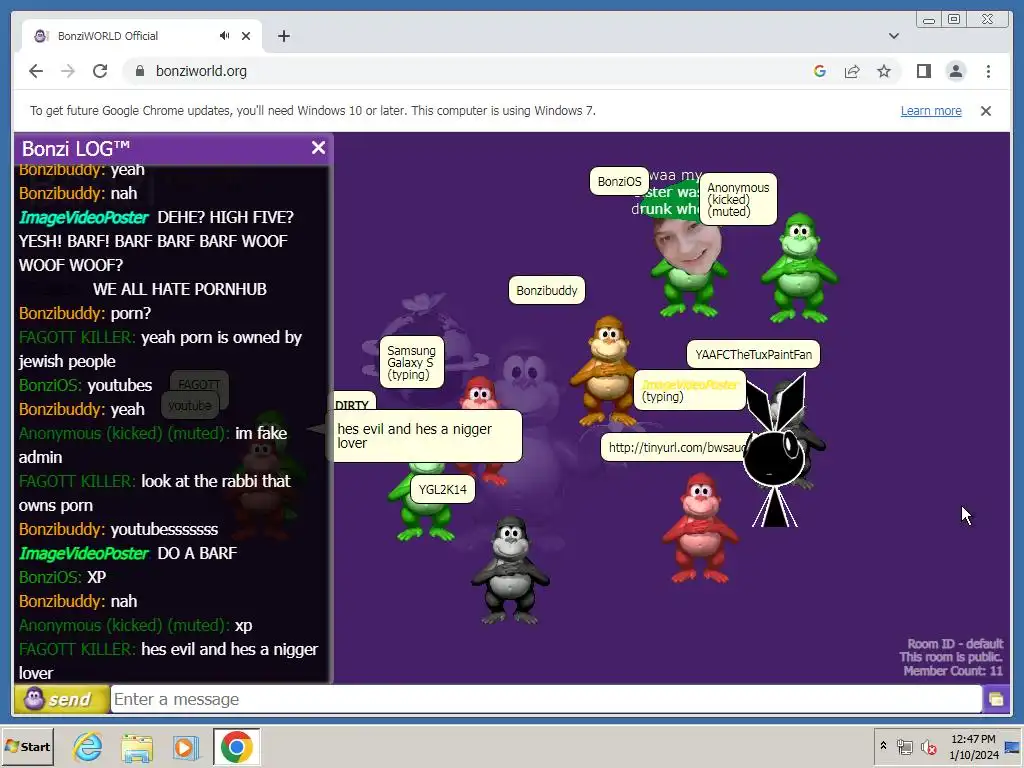Click the log line 'Bonzibuddy: youtubessssss'
This screenshot has width=1024, height=768.
click(x=118, y=529)
